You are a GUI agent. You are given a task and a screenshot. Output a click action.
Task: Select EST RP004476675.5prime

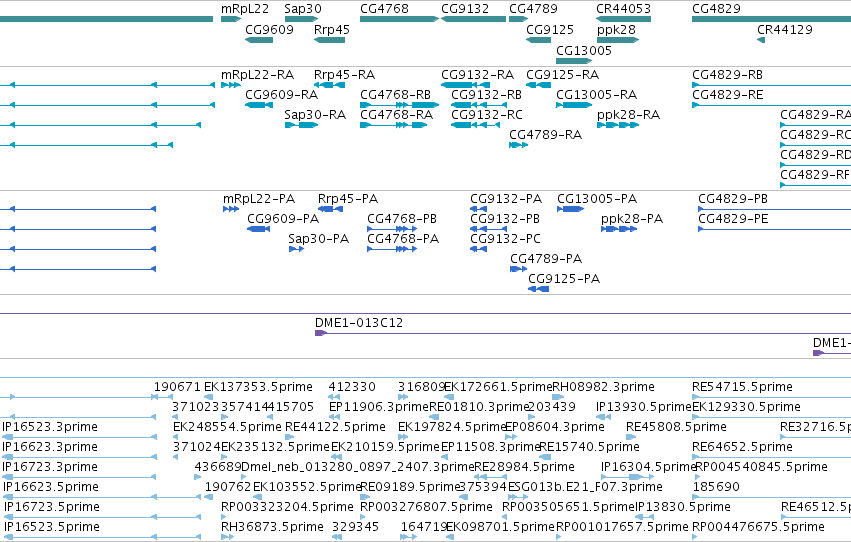coord(695,537)
